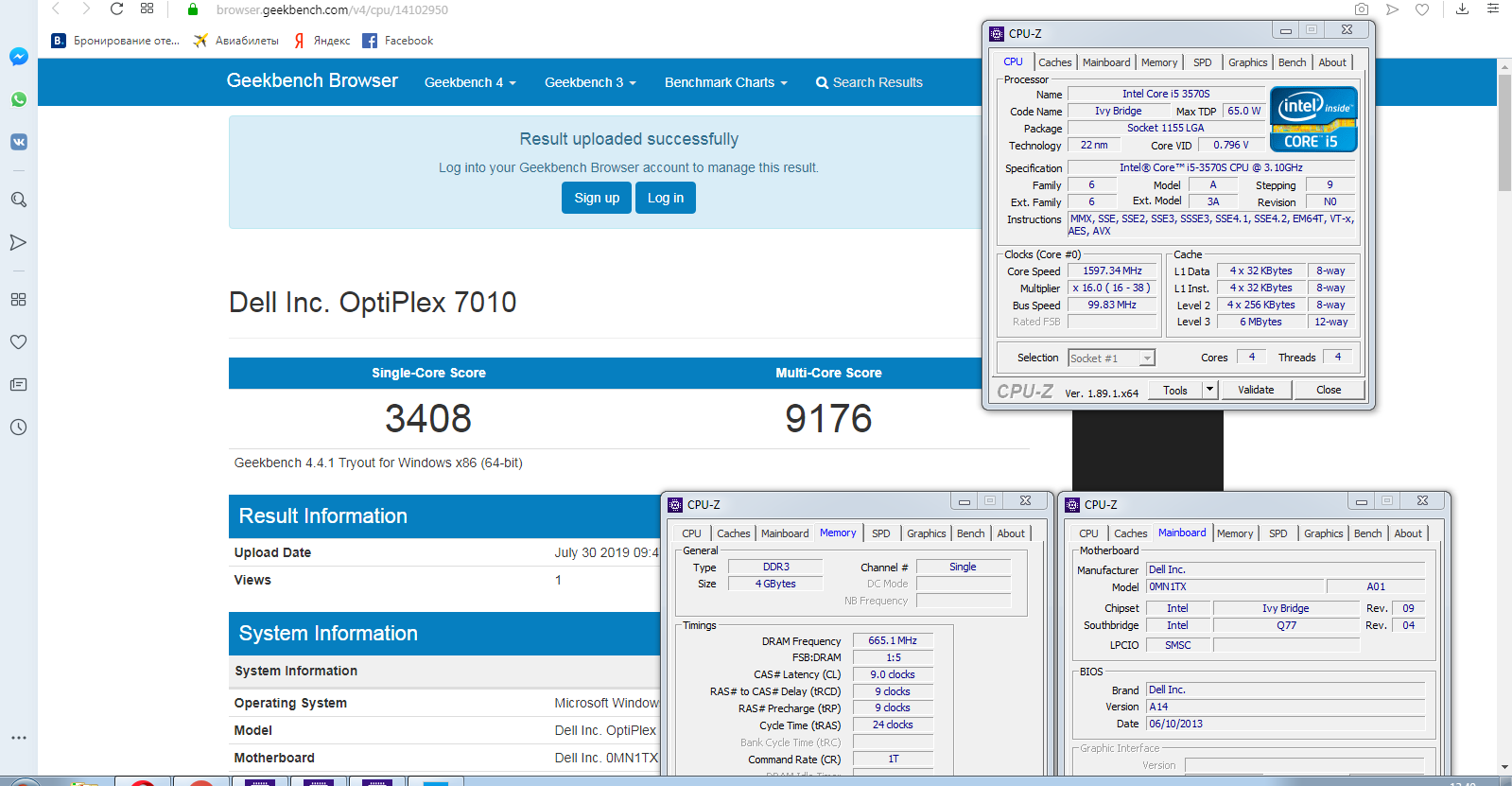Open the sidebar three-dots setup menu
Screen dimensions: 1512x786
18,738
